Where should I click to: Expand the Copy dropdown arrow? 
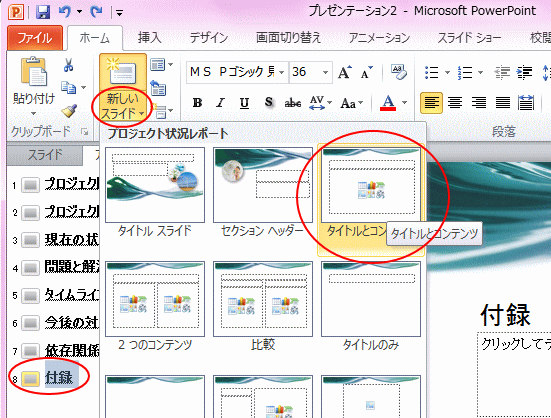pos(84,87)
